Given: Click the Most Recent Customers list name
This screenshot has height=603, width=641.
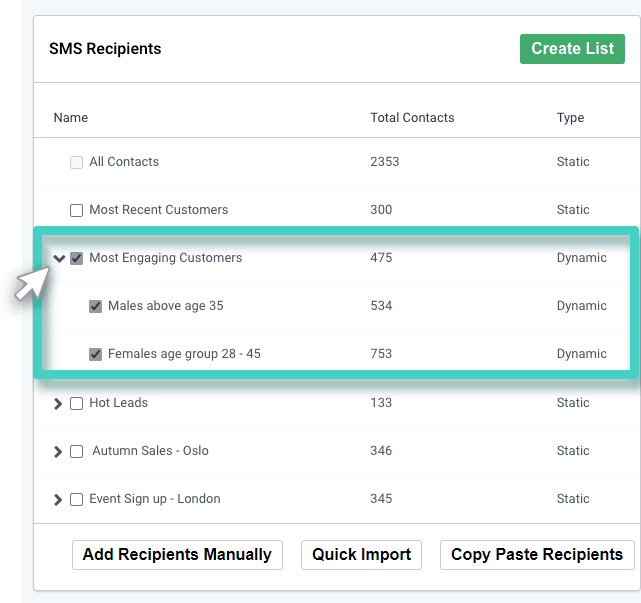Looking at the screenshot, I should pos(158,210).
